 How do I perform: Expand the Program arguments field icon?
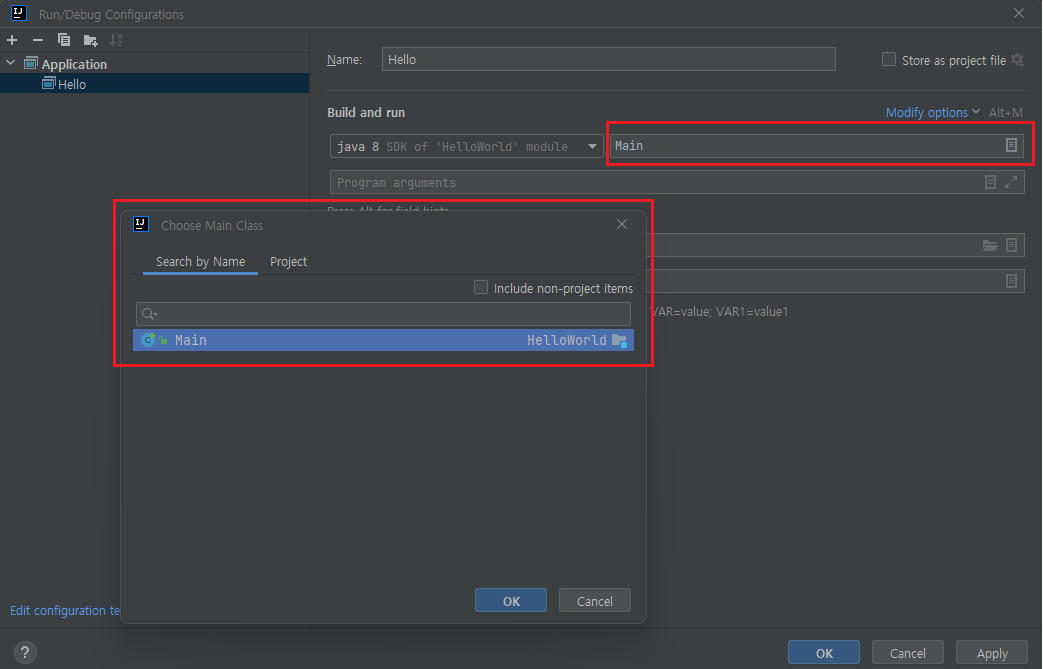click(x=1009, y=181)
